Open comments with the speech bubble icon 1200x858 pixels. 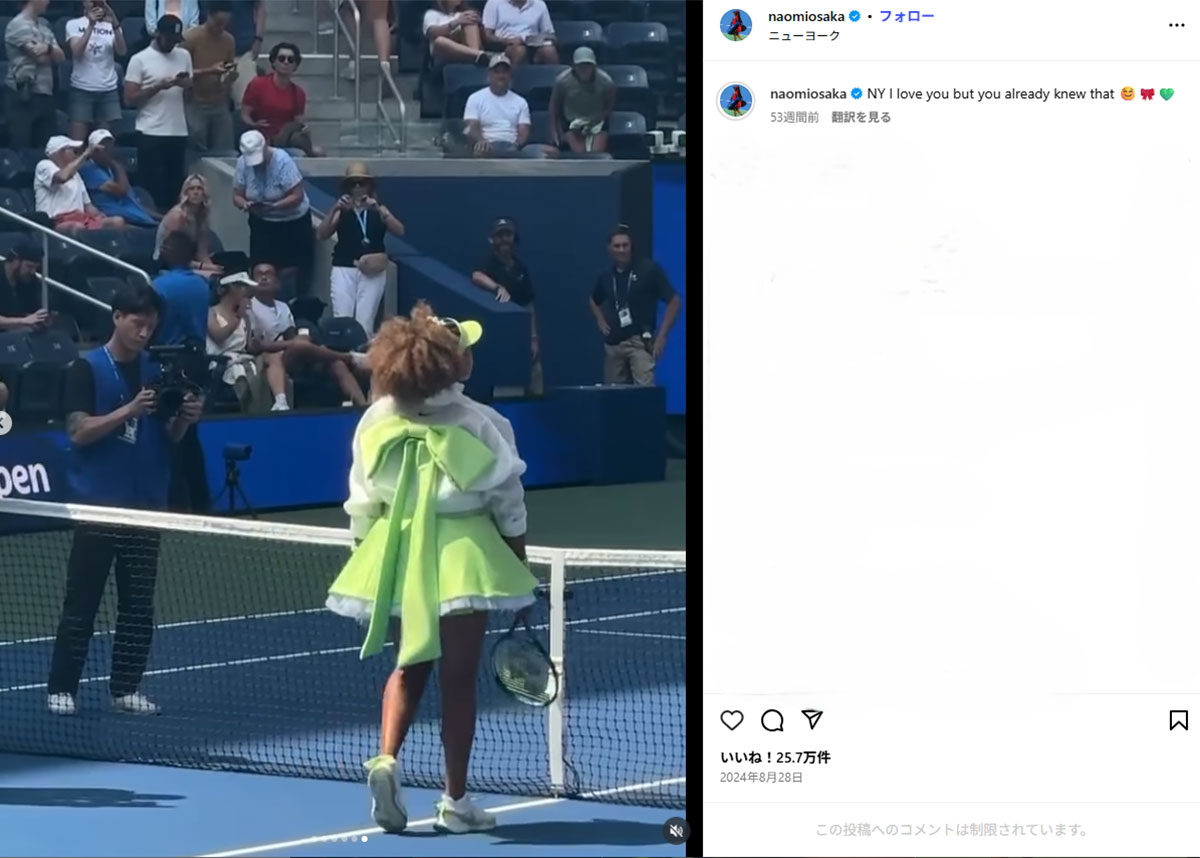click(772, 720)
